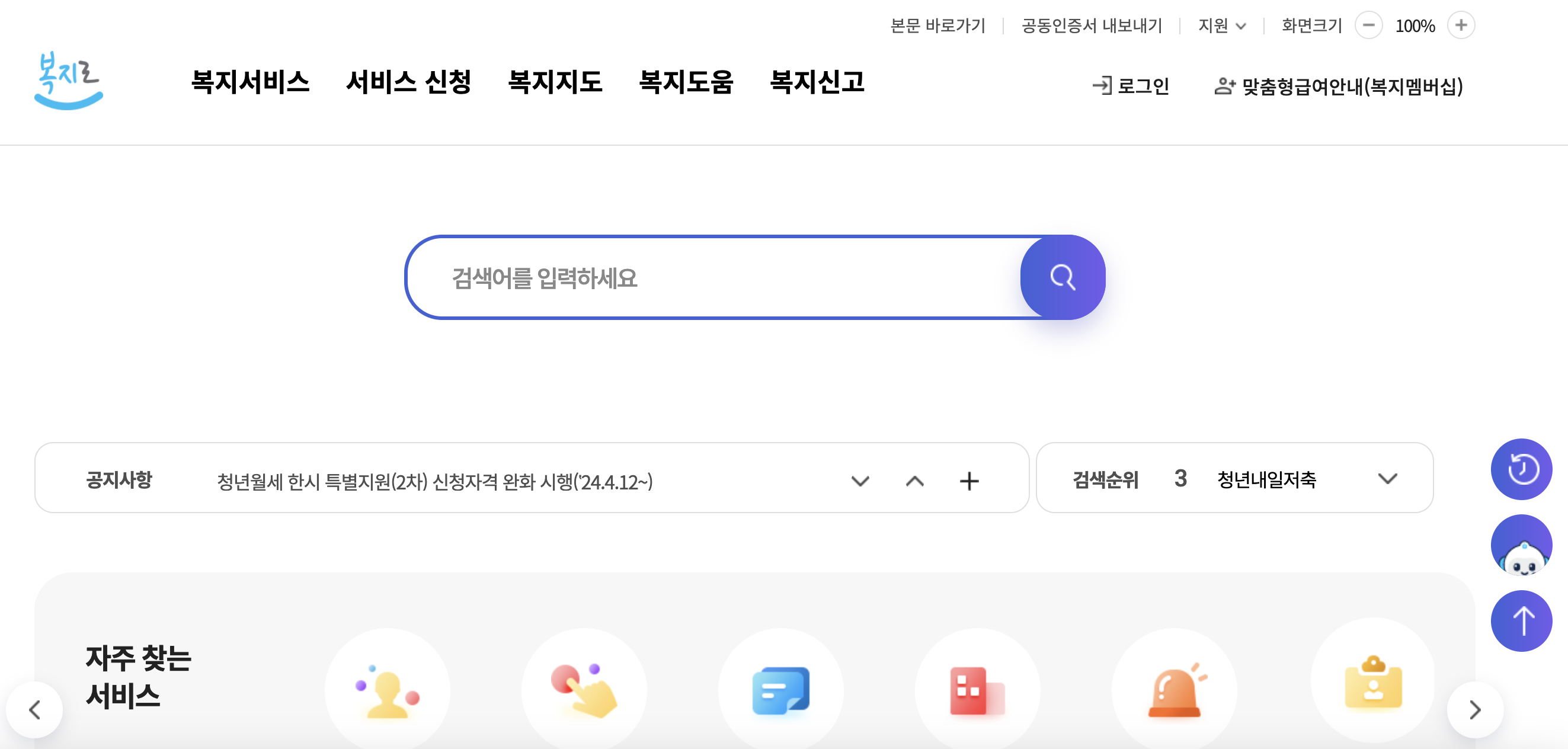Click the red siren report icon

pyautogui.click(x=1174, y=690)
